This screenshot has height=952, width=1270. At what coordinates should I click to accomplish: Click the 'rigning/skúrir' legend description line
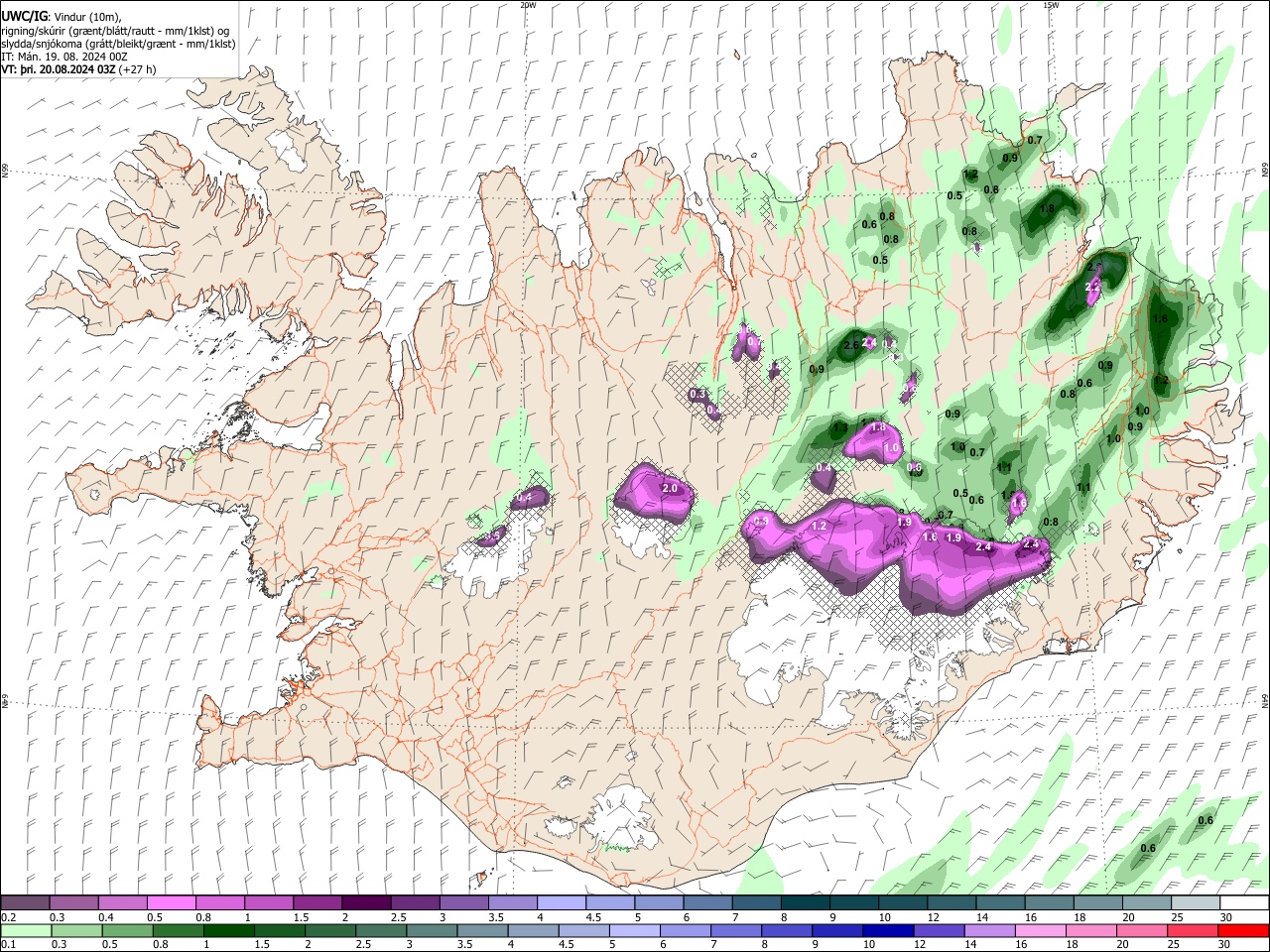[x=115, y=31]
